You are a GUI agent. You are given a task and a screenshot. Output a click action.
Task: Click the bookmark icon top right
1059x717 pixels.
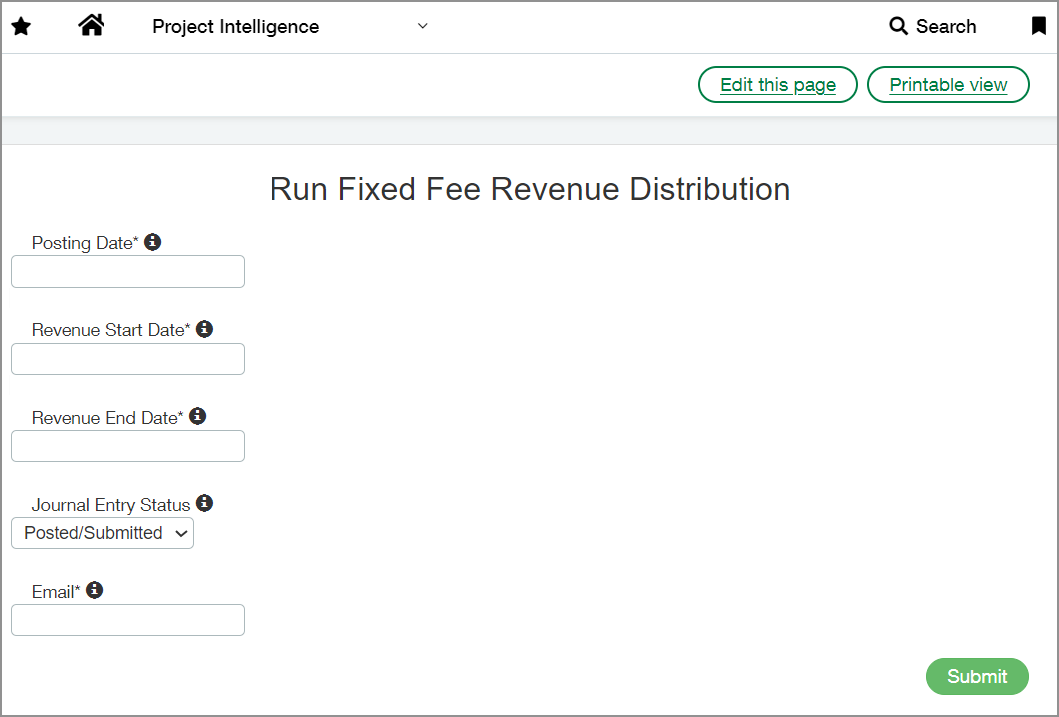tap(1039, 26)
